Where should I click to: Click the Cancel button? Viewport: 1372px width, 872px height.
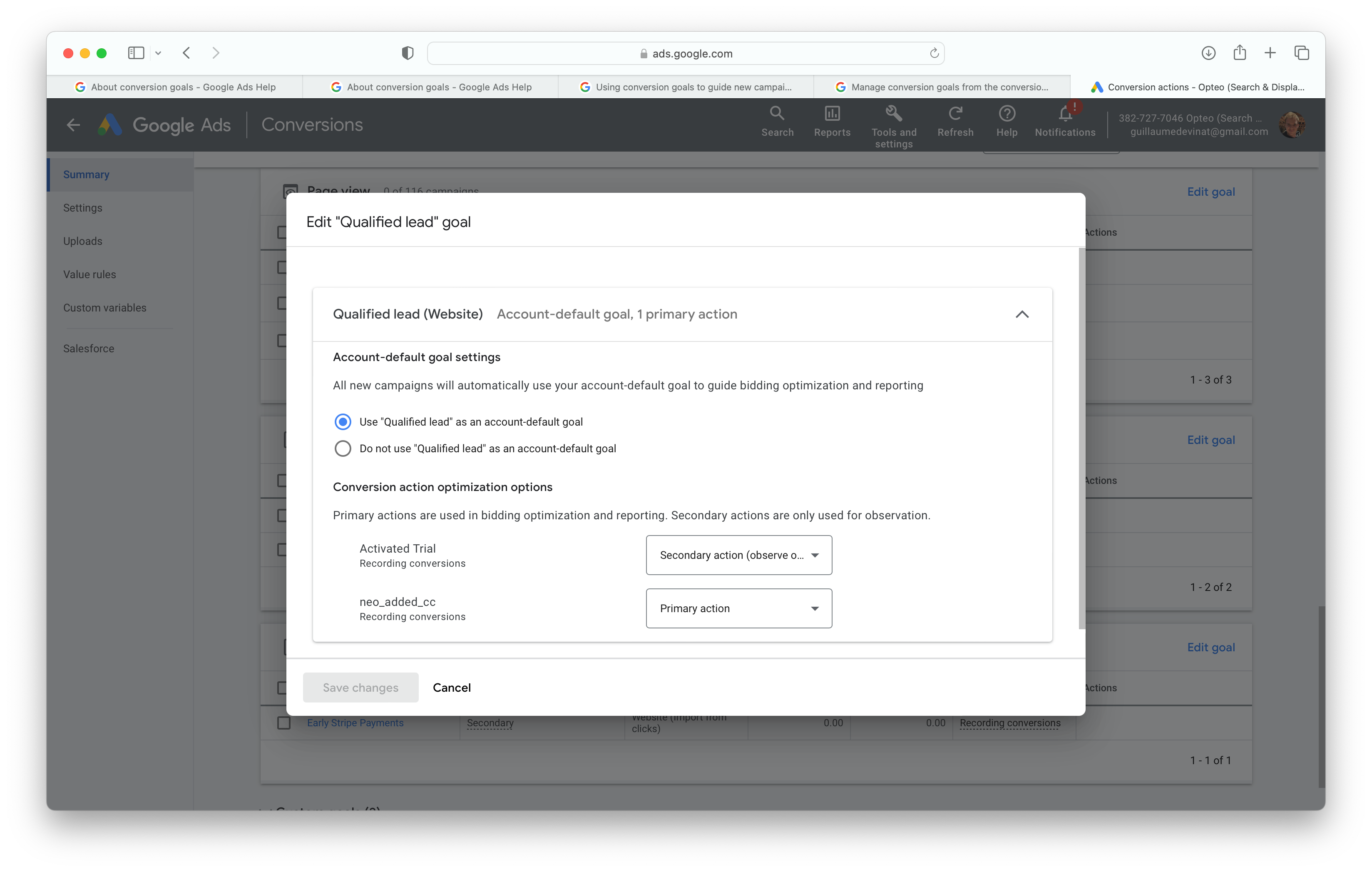(x=451, y=688)
